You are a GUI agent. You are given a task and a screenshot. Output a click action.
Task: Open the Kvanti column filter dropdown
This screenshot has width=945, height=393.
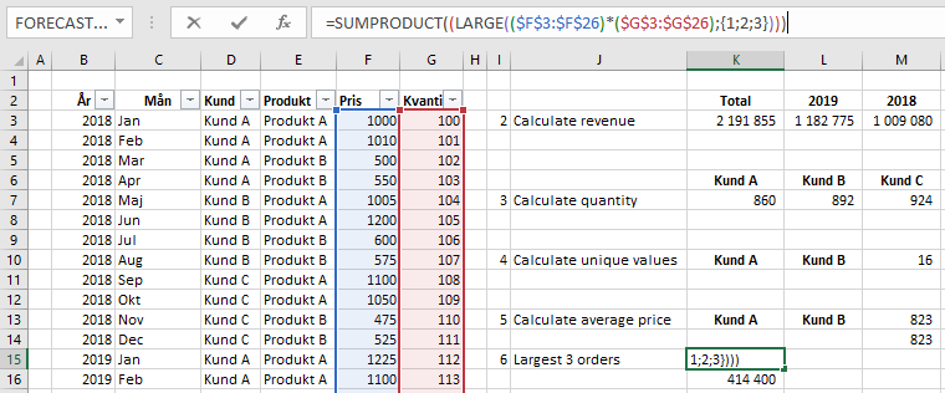coord(453,100)
